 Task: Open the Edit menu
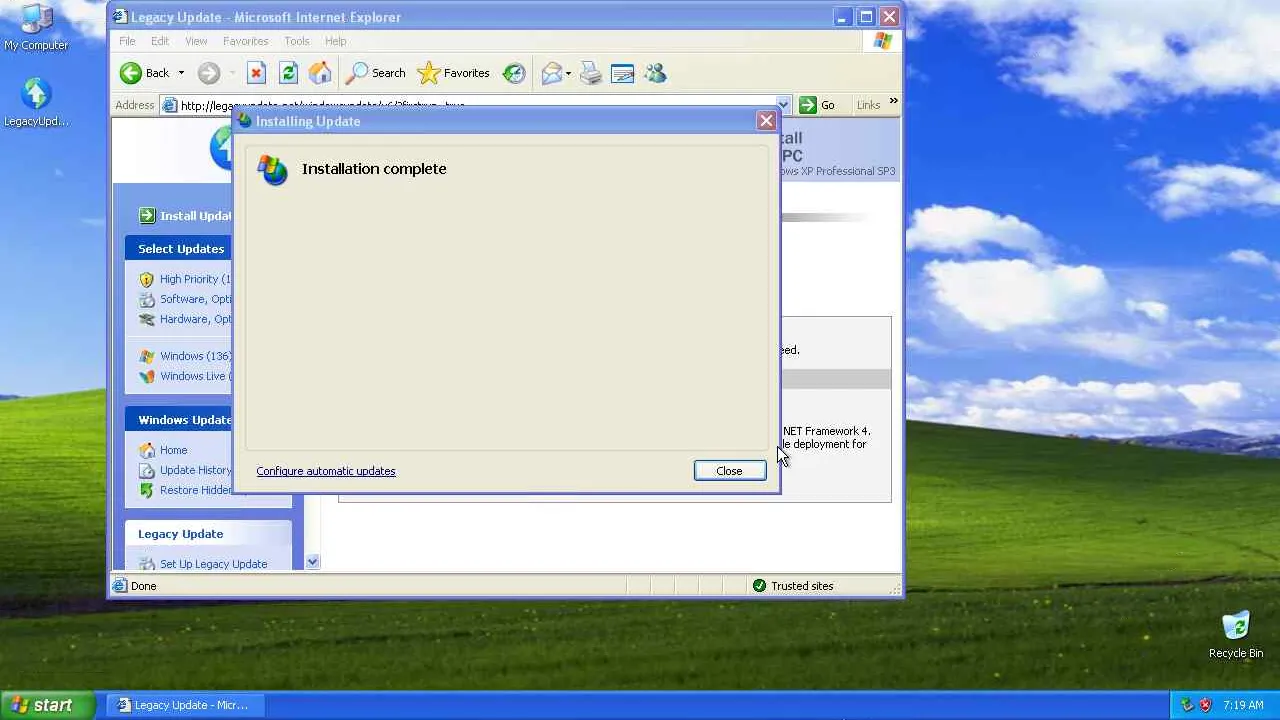160,41
